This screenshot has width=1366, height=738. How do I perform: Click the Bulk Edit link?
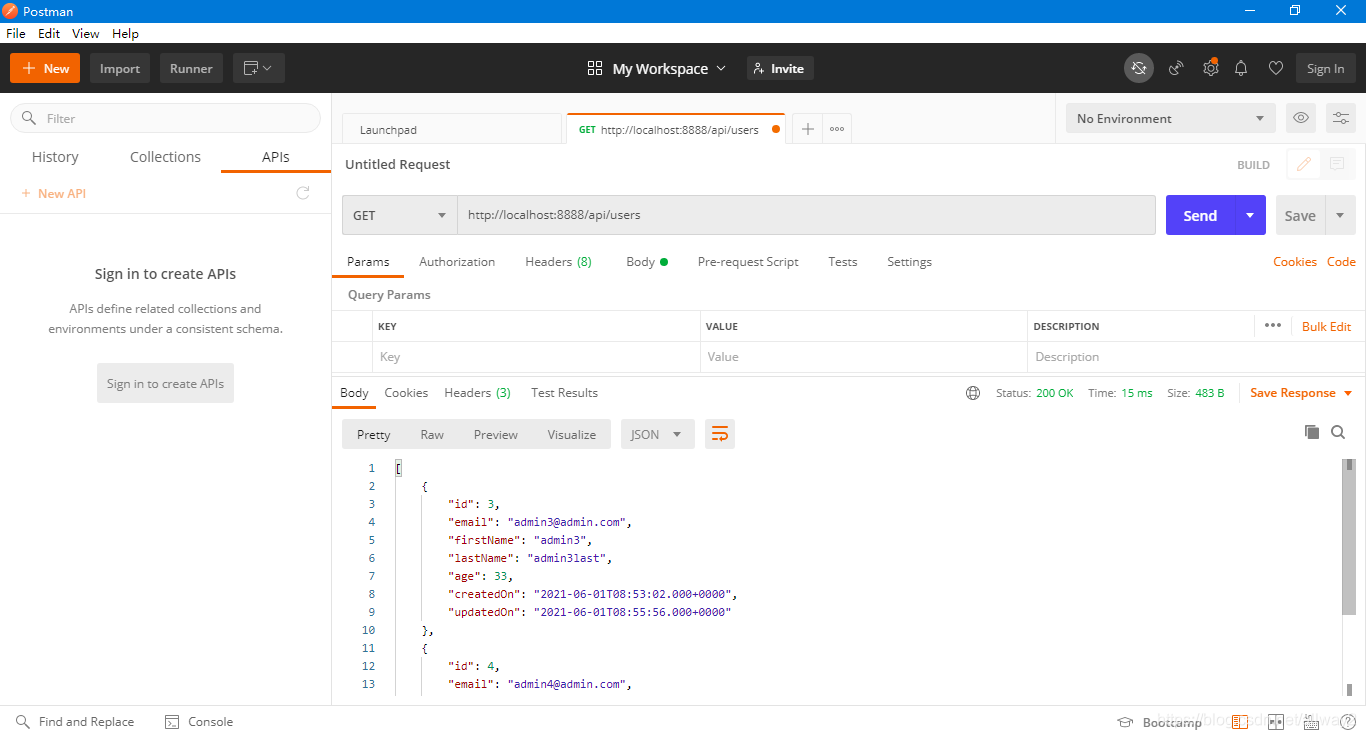click(x=1326, y=327)
